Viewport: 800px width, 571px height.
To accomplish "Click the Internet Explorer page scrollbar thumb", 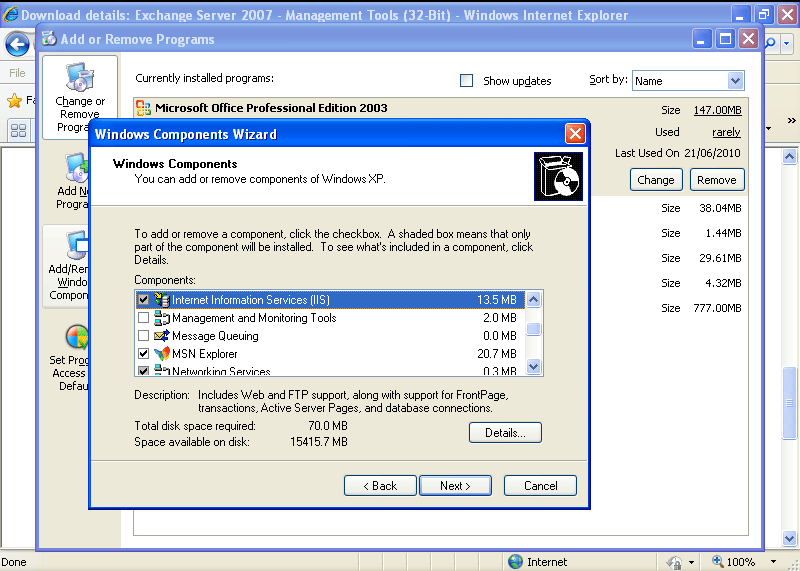I will (x=789, y=403).
